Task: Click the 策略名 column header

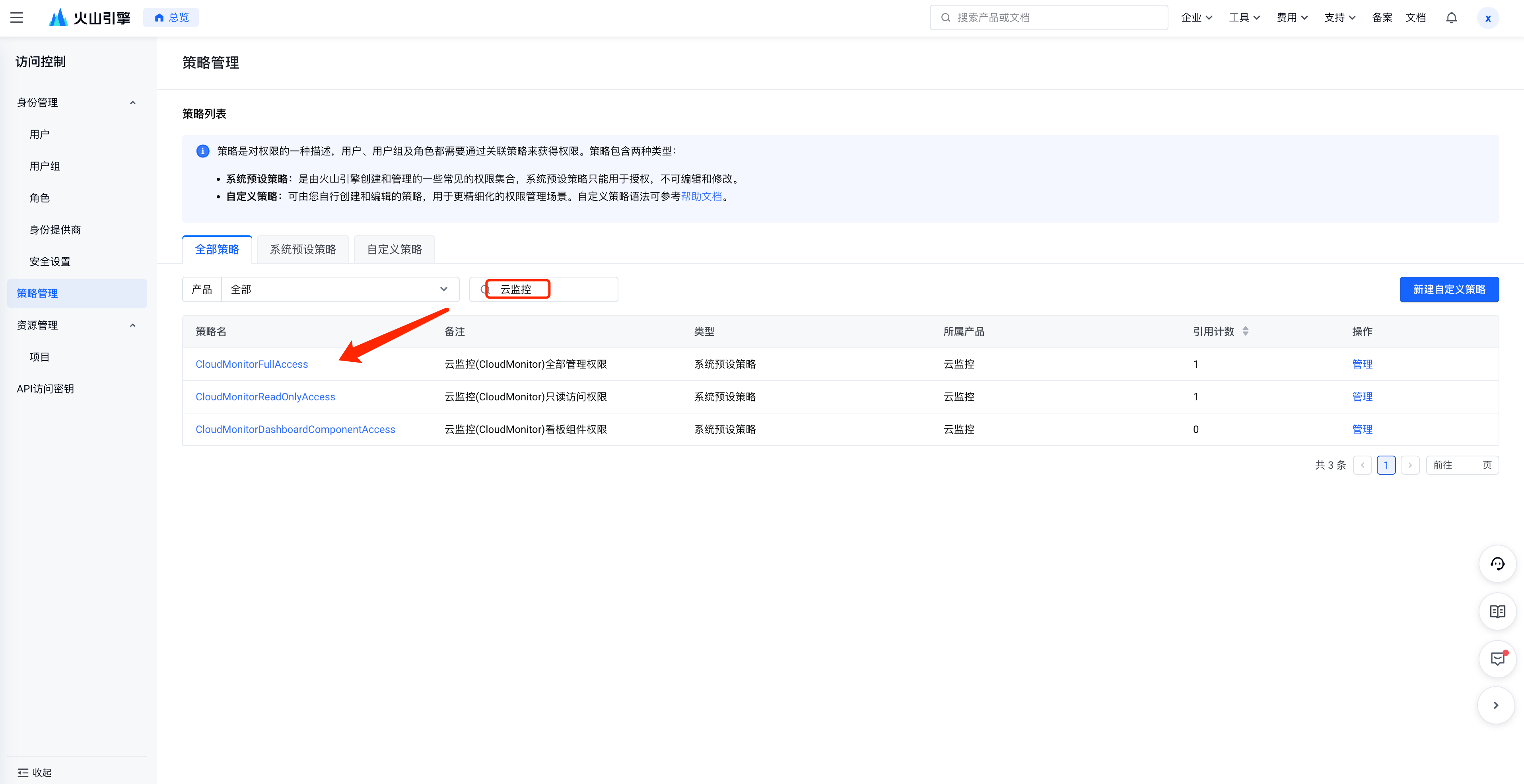Action: pyautogui.click(x=211, y=332)
